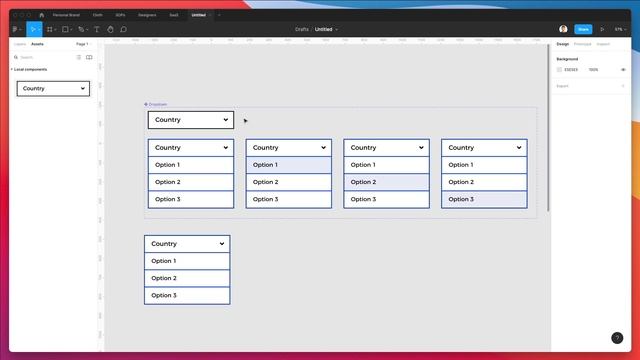Click Option 3 in variant with Option 1 highlighted
The image size is (640, 360).
(x=289, y=199)
